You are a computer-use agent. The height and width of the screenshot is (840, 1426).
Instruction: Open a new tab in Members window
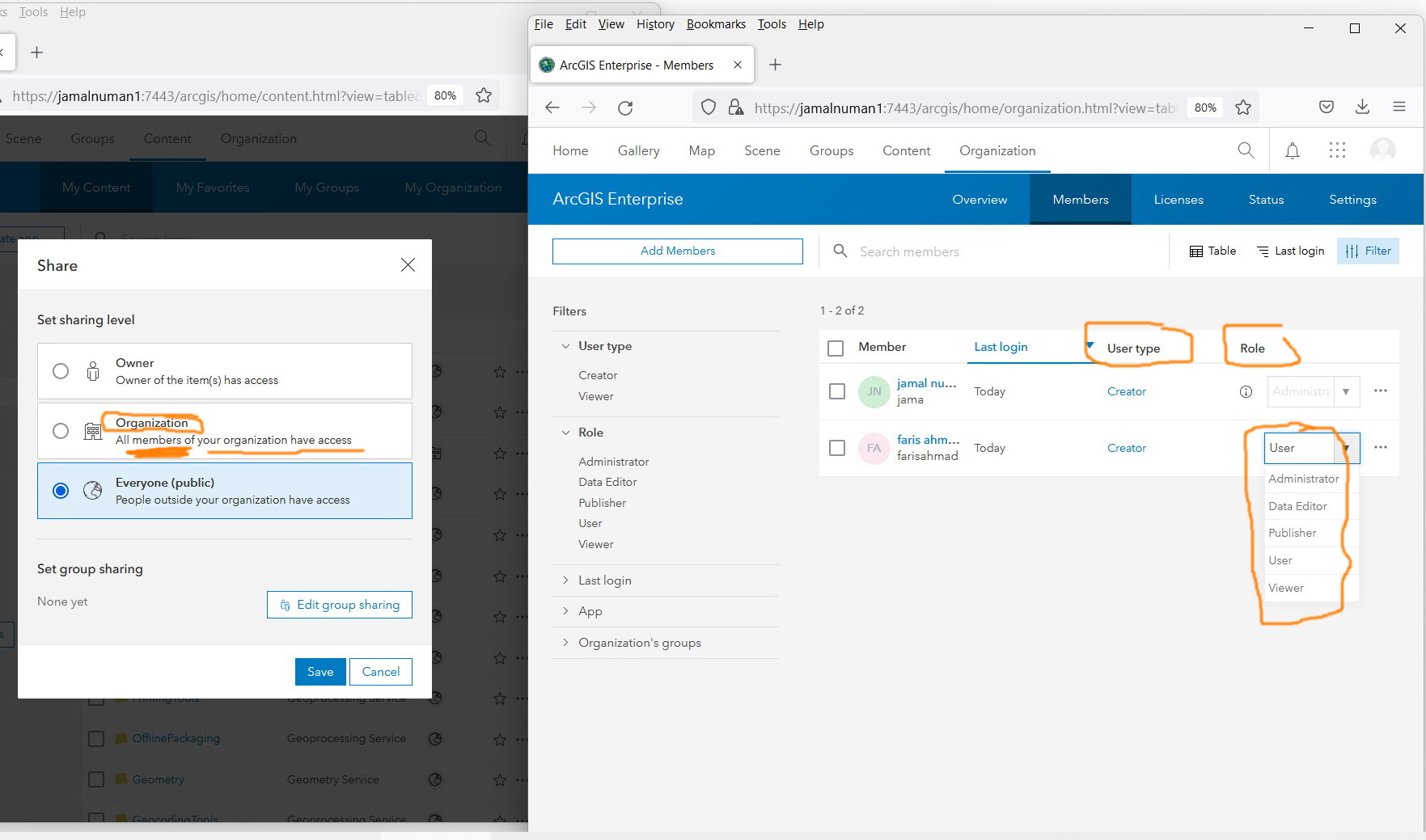point(775,65)
